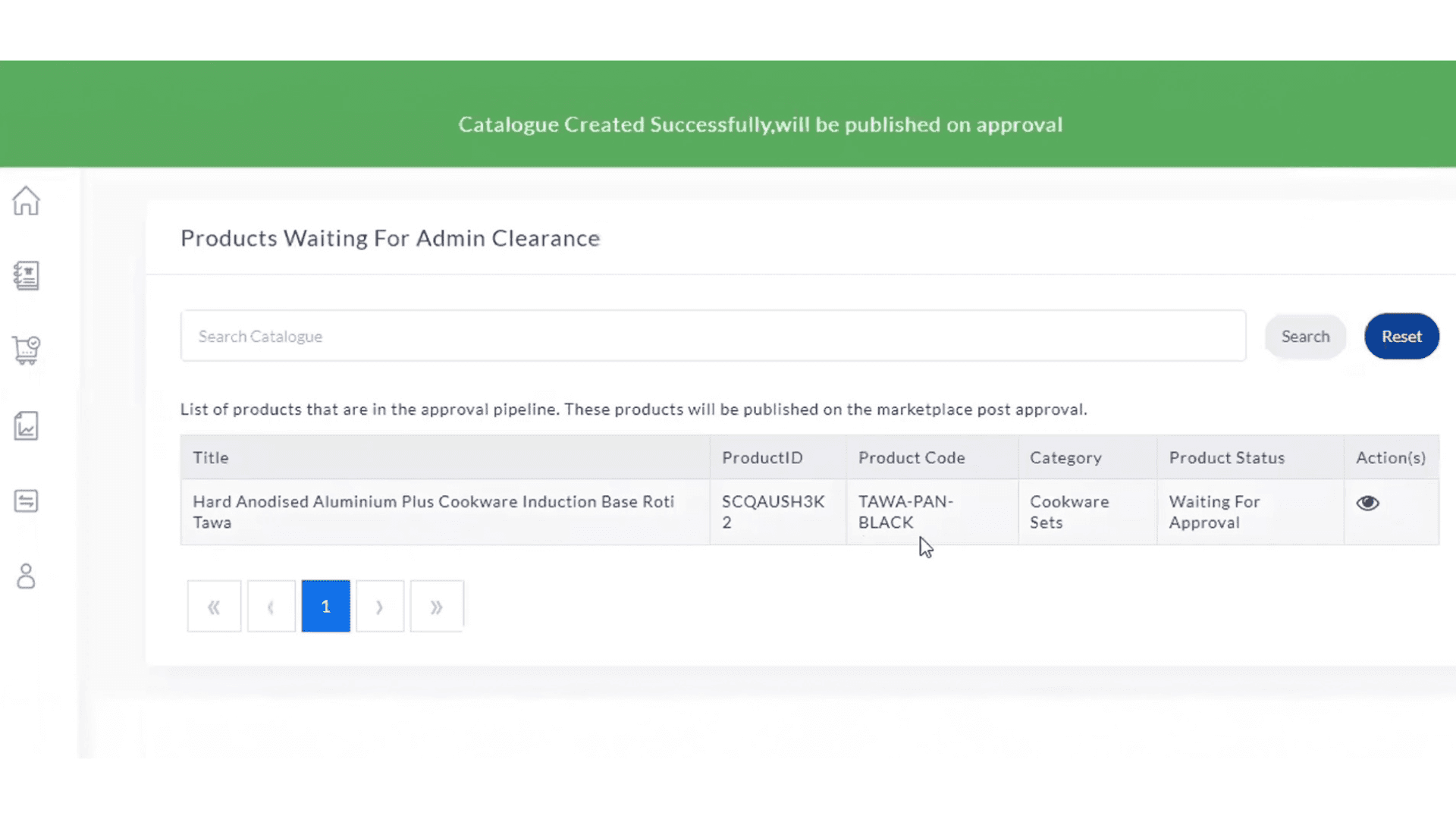Select the Hard Anodised Aluminium Roti Tawa row title
This screenshot has width=1456, height=819.
click(433, 512)
